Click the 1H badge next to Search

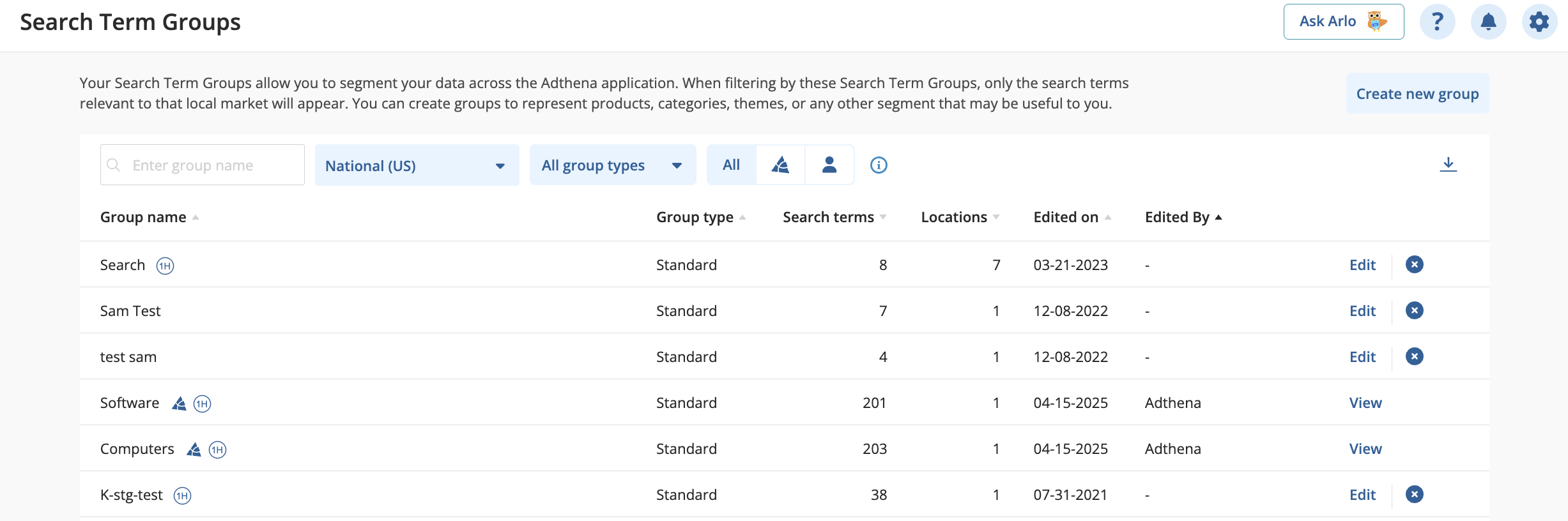click(165, 266)
